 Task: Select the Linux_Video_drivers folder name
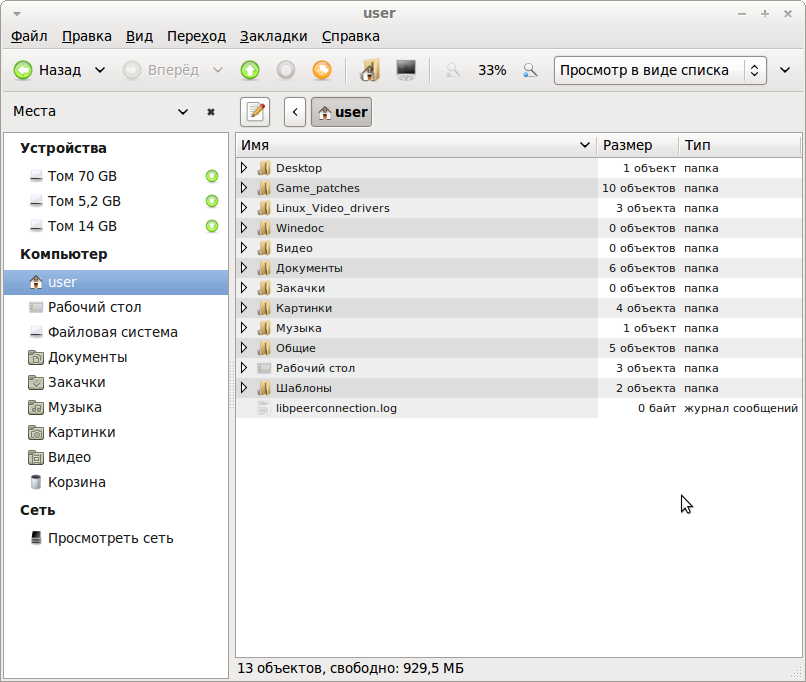pyautogui.click(x=333, y=208)
